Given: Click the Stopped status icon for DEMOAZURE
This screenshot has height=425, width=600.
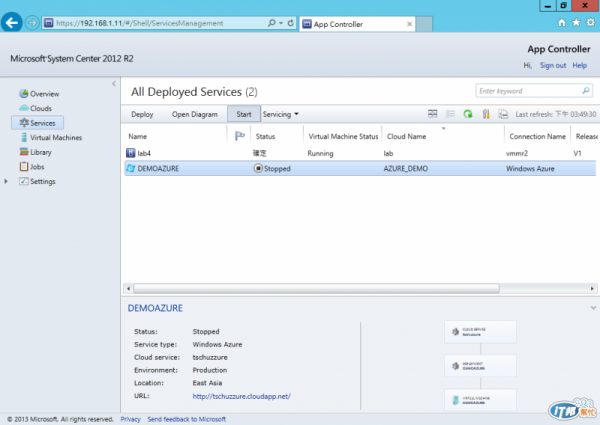Looking at the screenshot, I should [258, 168].
